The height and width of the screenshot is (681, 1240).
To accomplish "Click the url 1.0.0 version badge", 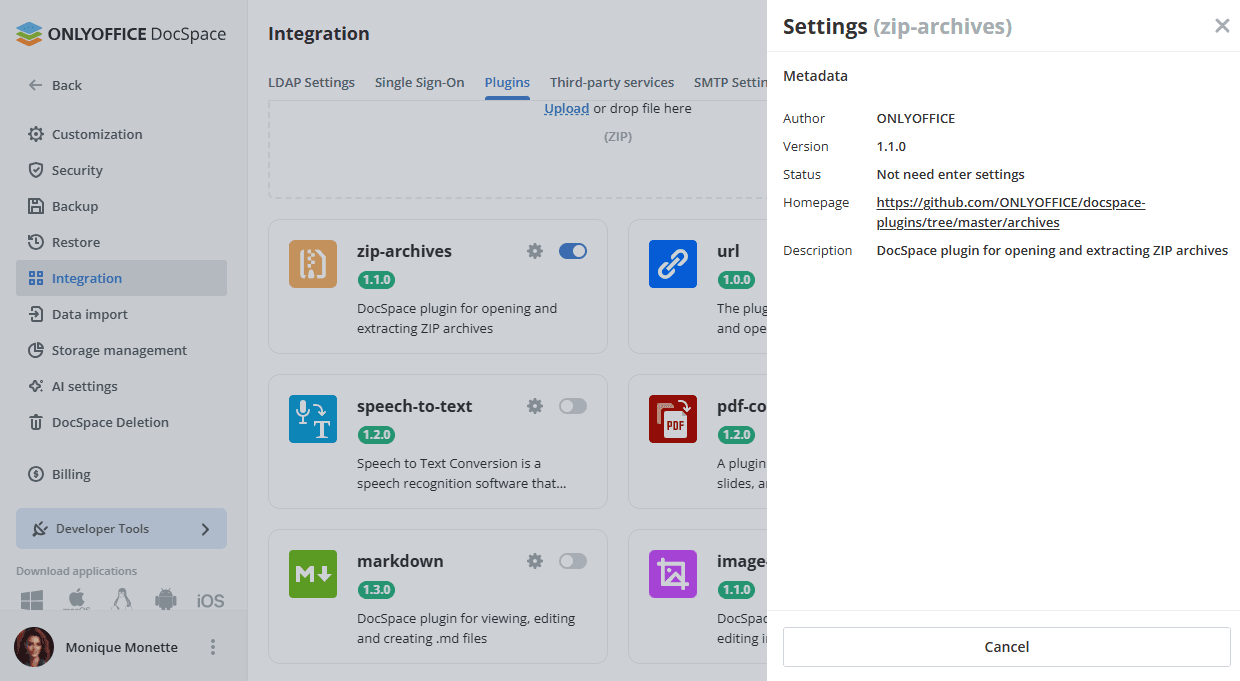I will coord(736,279).
